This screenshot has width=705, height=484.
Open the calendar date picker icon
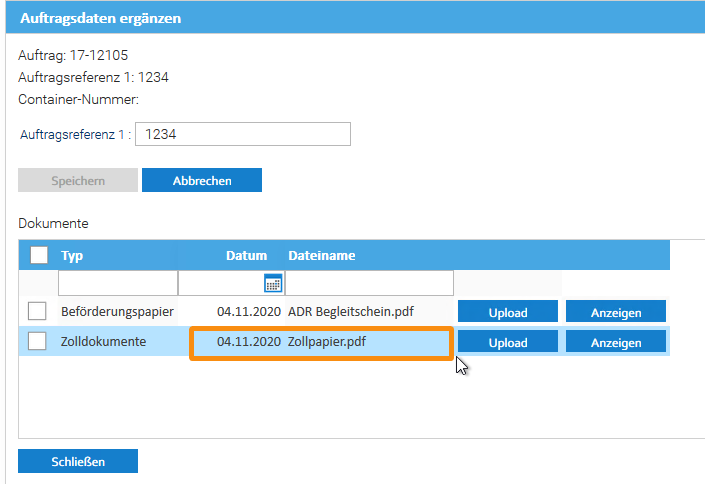(x=273, y=283)
